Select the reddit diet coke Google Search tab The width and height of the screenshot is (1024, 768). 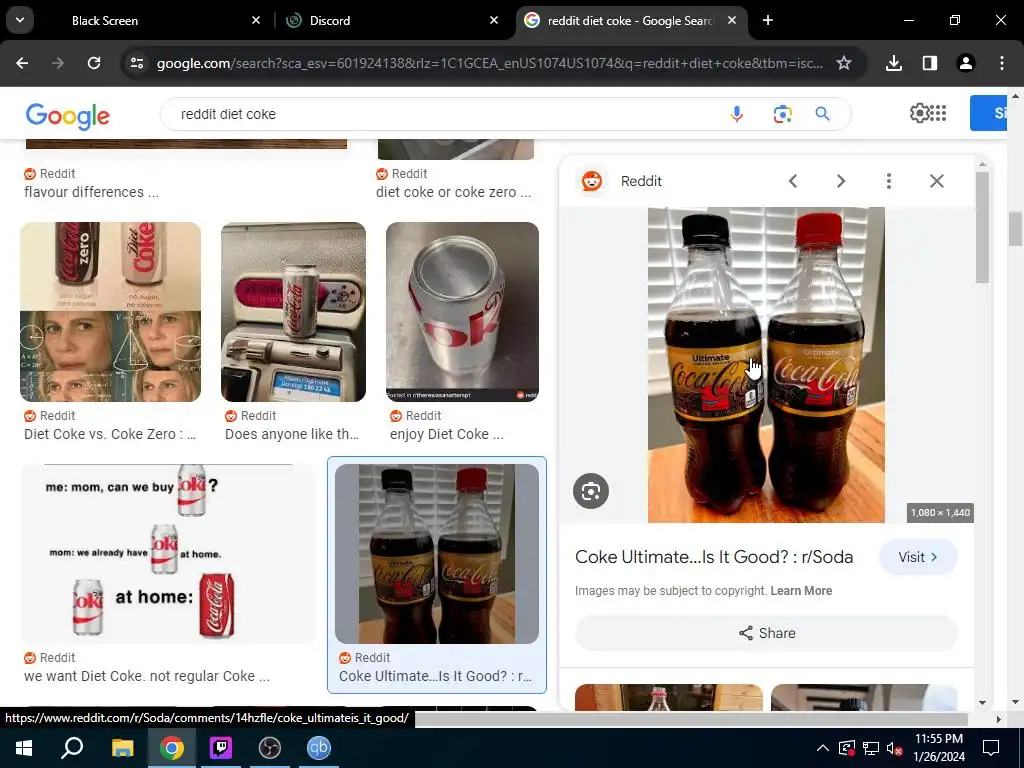pyautogui.click(x=630, y=21)
